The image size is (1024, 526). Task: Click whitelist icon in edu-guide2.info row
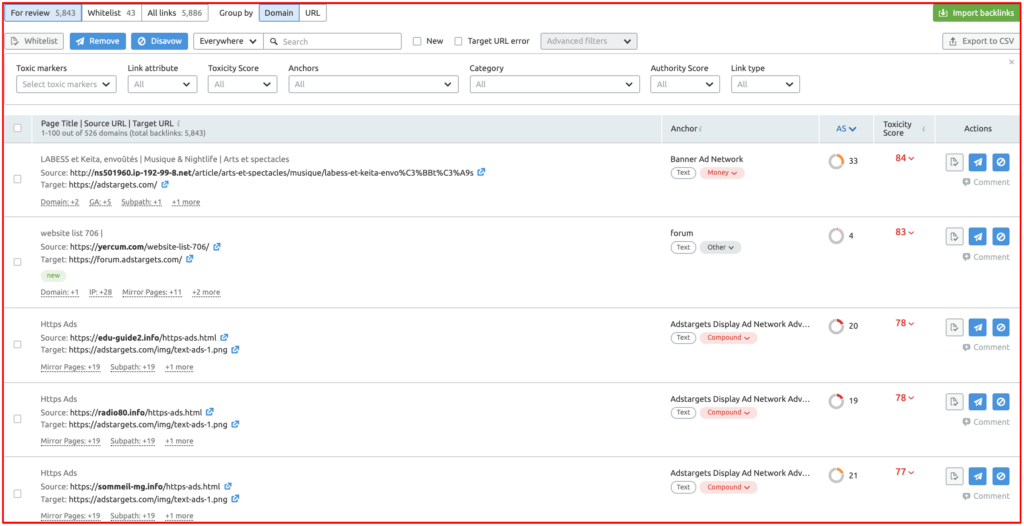click(x=955, y=326)
